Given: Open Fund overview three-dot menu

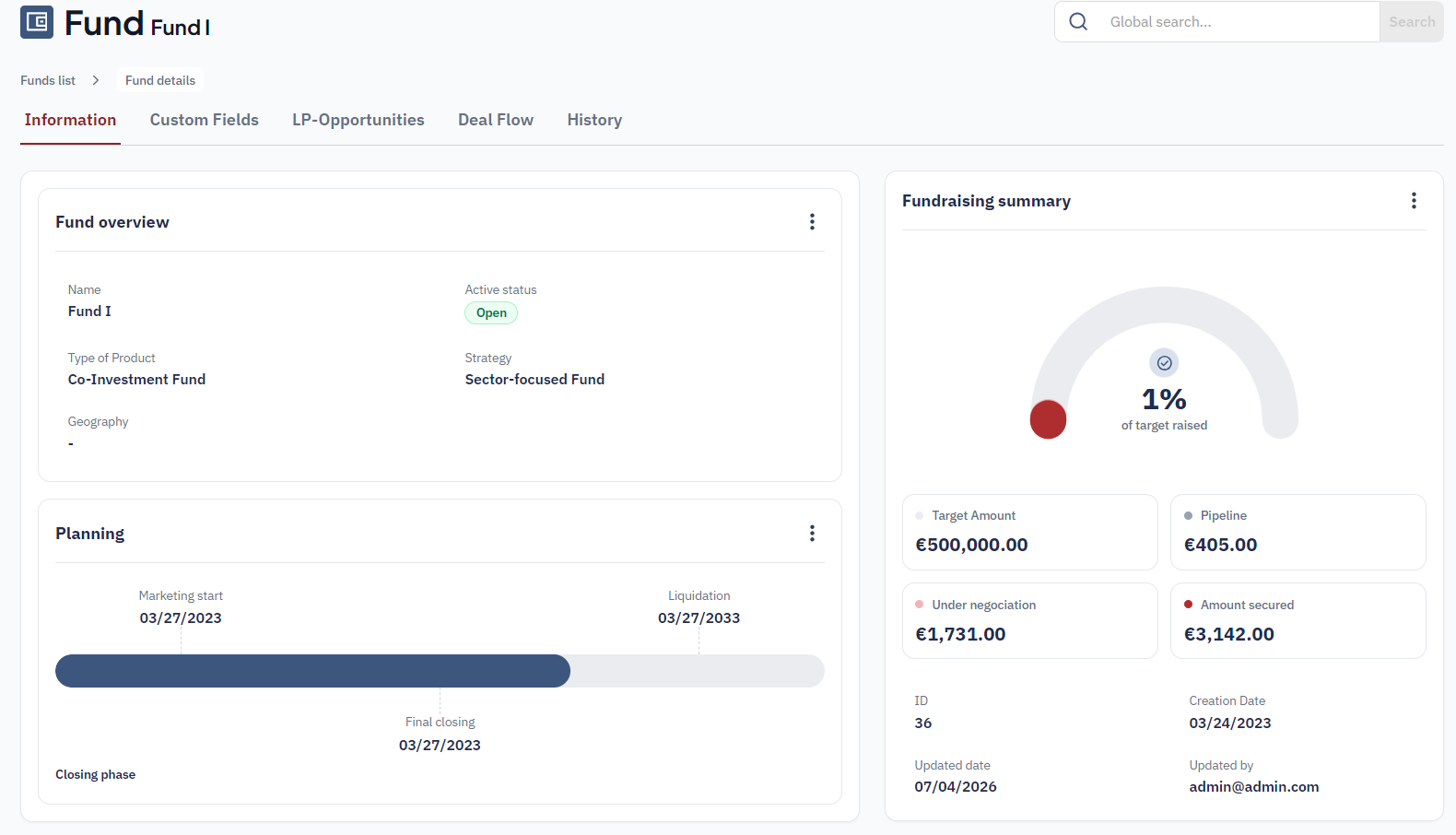Looking at the screenshot, I should 812,221.
